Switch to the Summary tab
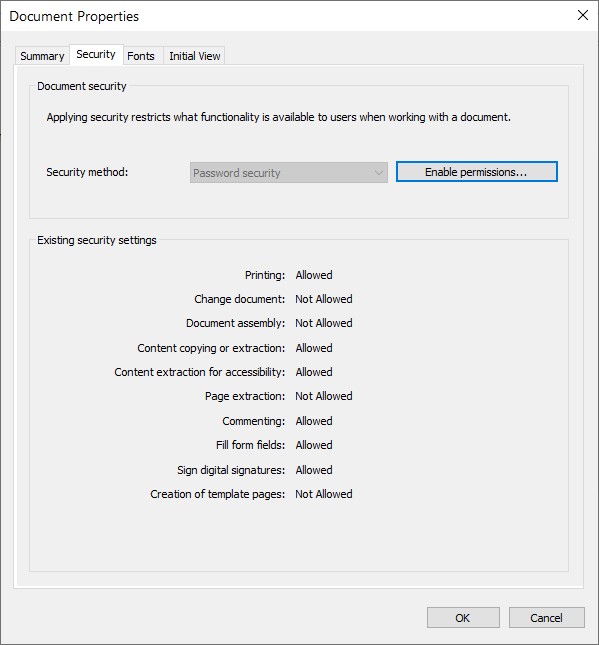Viewport: 599px width, 645px height. [42, 56]
